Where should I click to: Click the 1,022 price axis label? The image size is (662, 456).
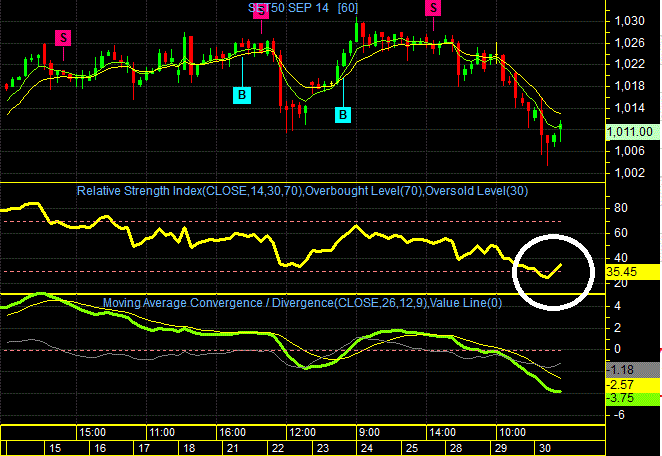click(x=629, y=64)
